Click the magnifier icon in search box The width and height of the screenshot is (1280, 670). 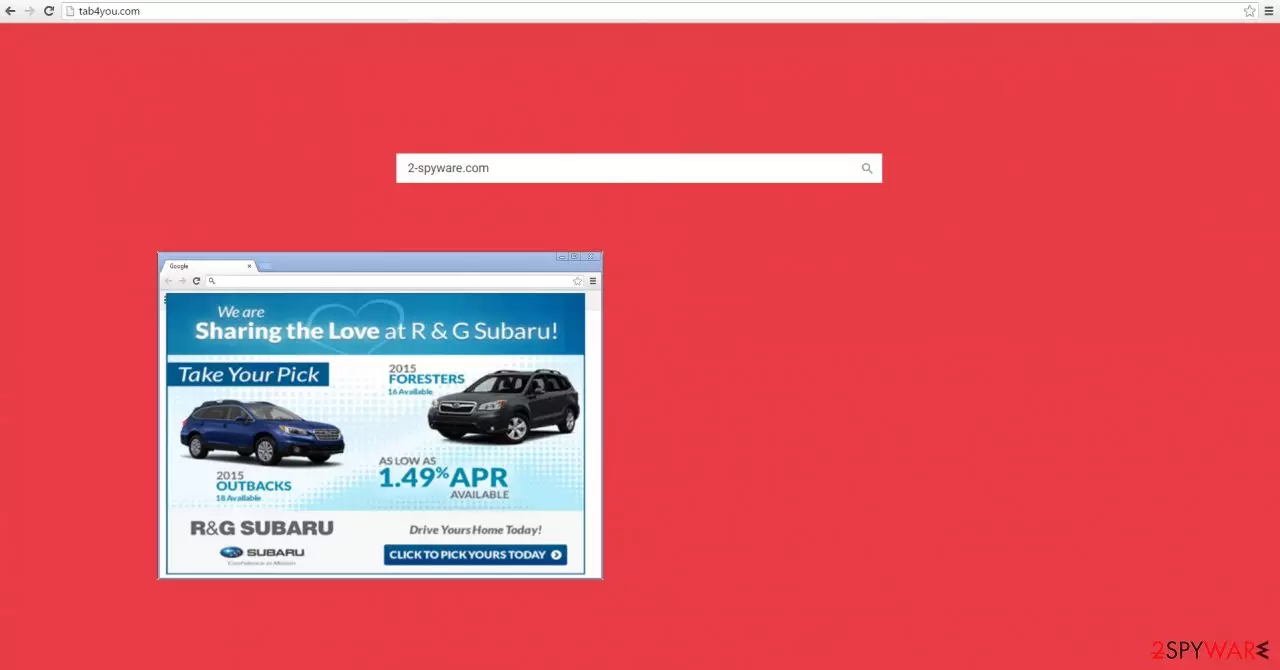point(867,168)
